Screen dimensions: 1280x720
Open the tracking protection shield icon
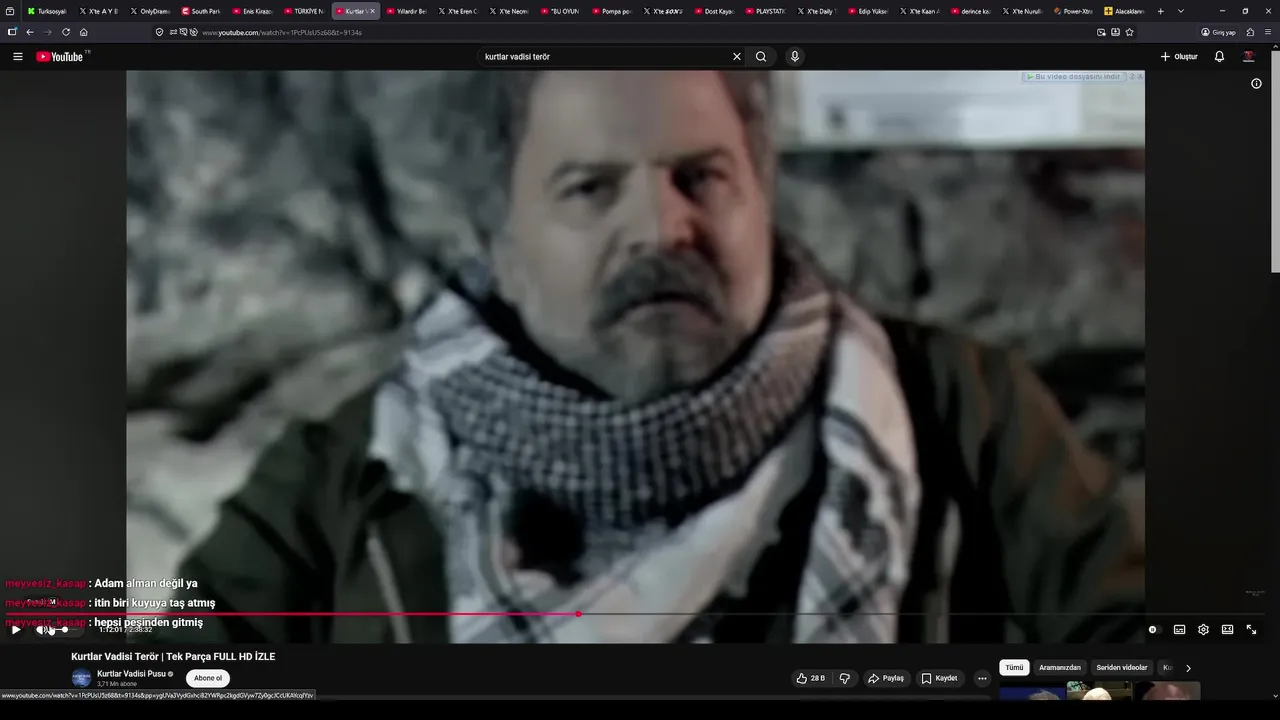click(160, 32)
